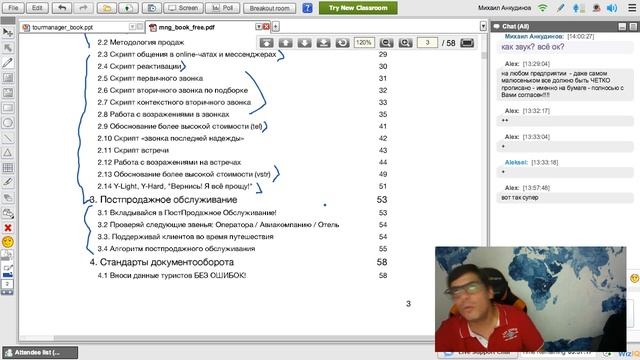Viewport: 640px width, 360px height.
Task: Zoom in on the PDF
Action: 405,43
